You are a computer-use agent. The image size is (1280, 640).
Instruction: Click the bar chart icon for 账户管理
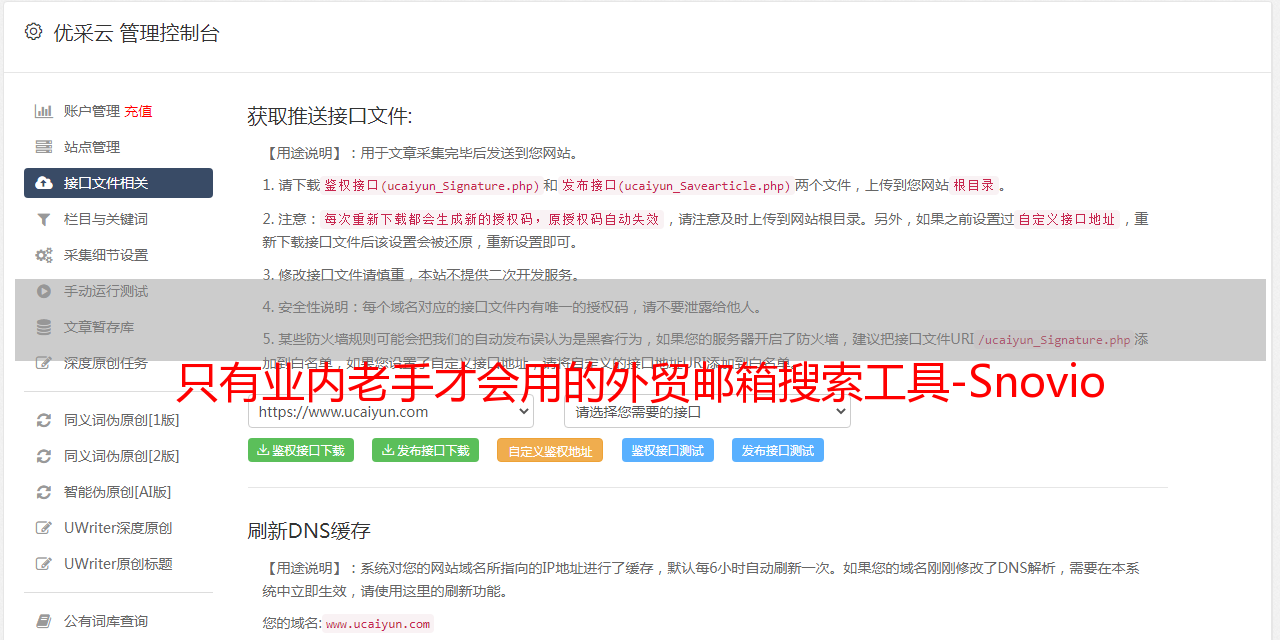pyautogui.click(x=44, y=111)
